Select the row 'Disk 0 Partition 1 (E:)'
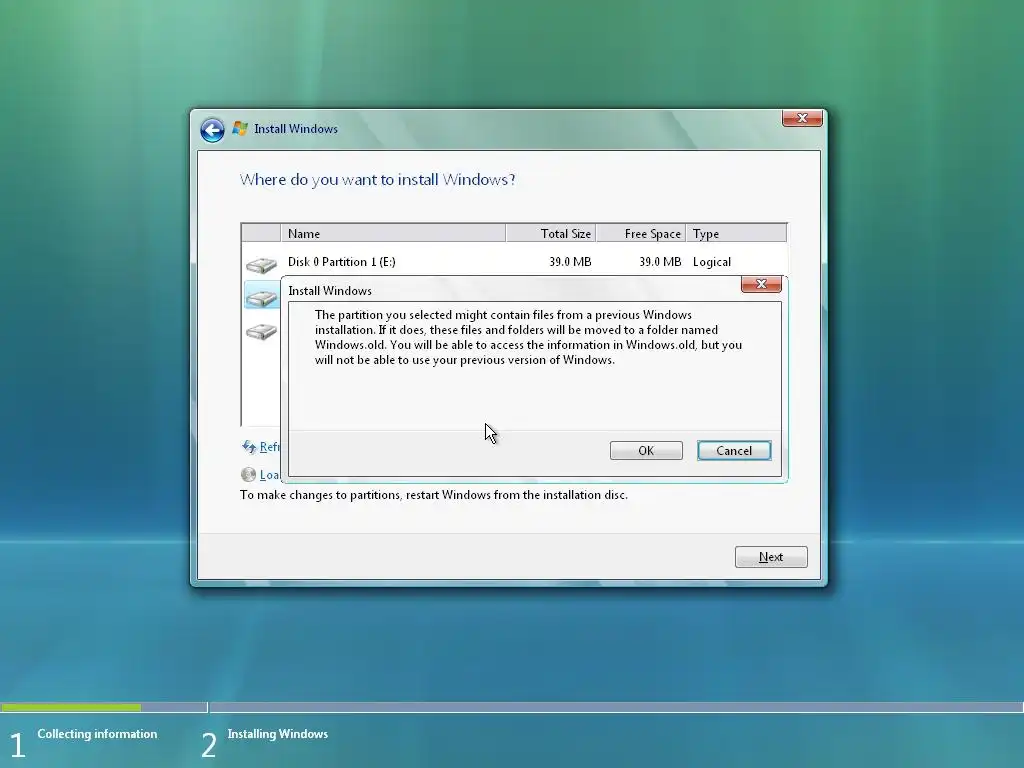The width and height of the screenshot is (1024, 768). click(x=514, y=262)
